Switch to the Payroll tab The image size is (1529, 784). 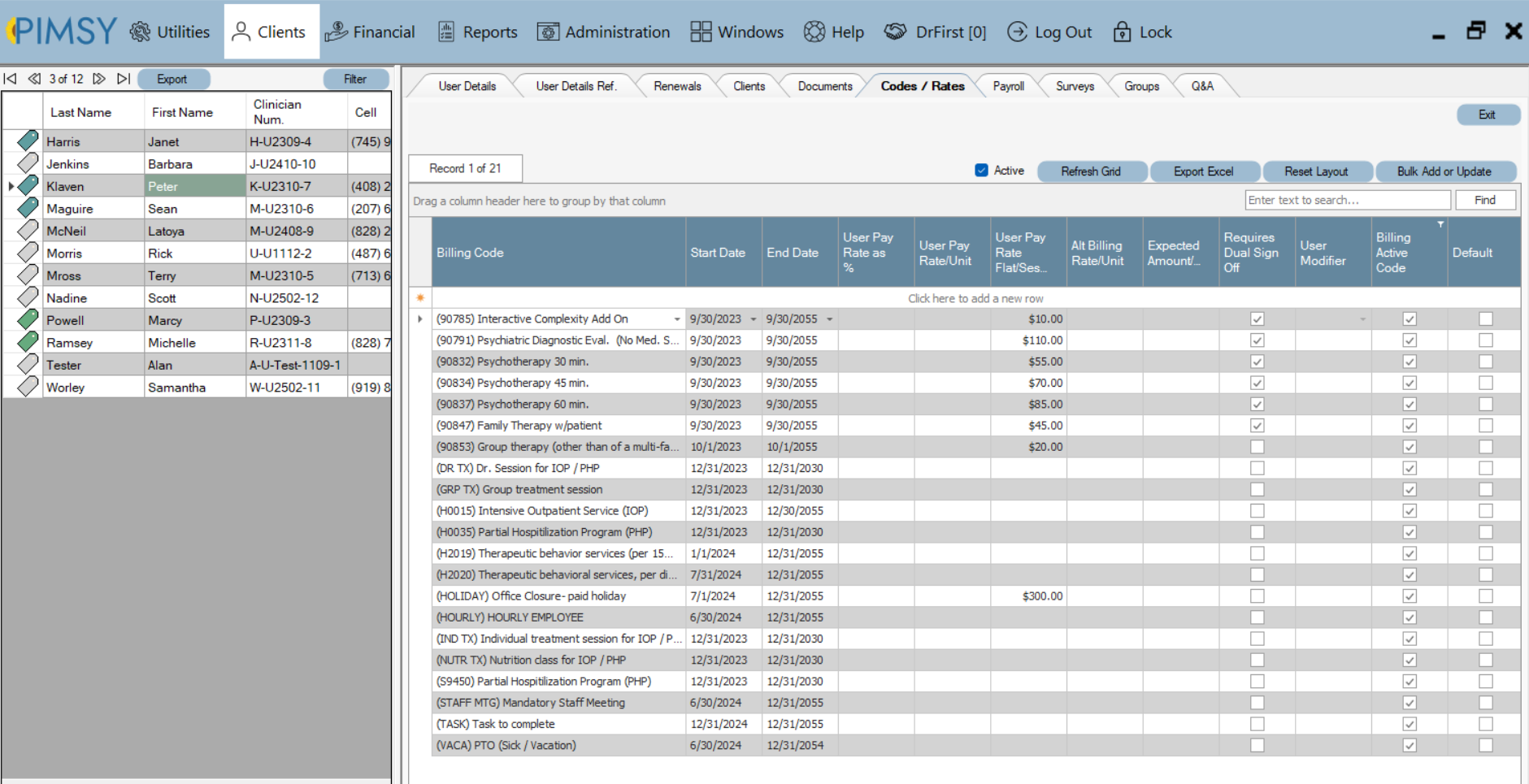[1008, 85]
